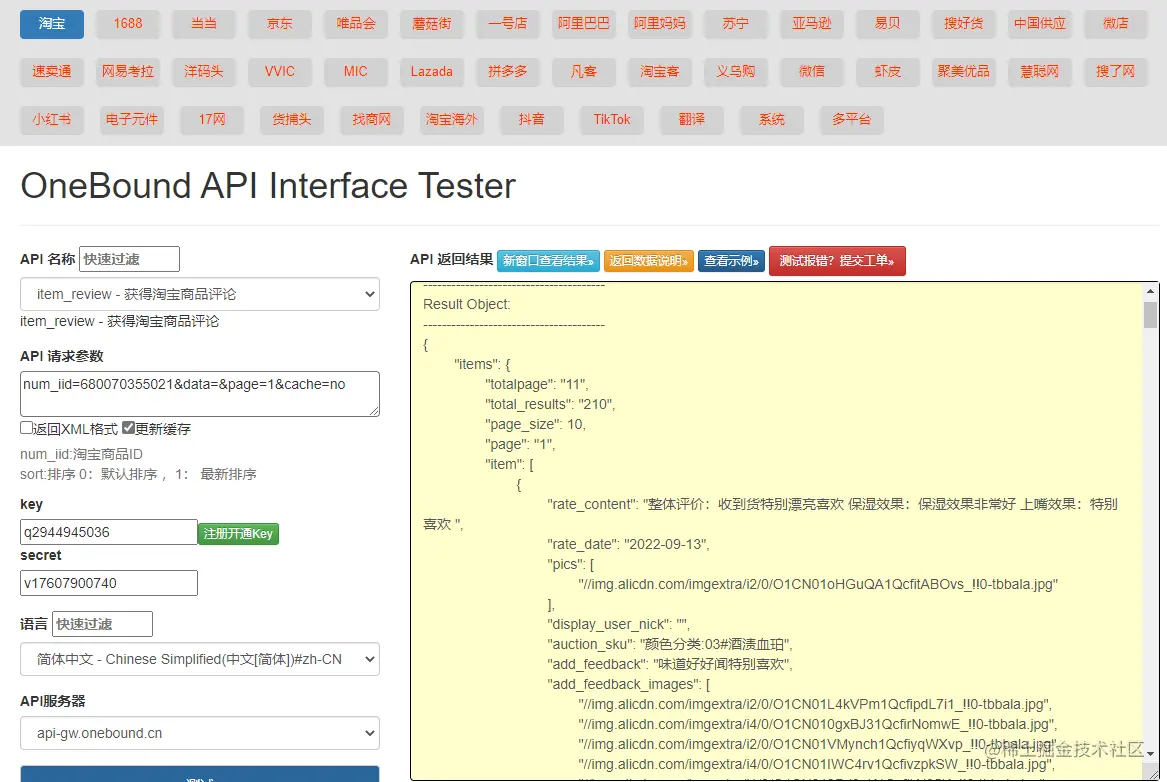Uncheck the 更新缓存 checkbox

click(129, 428)
